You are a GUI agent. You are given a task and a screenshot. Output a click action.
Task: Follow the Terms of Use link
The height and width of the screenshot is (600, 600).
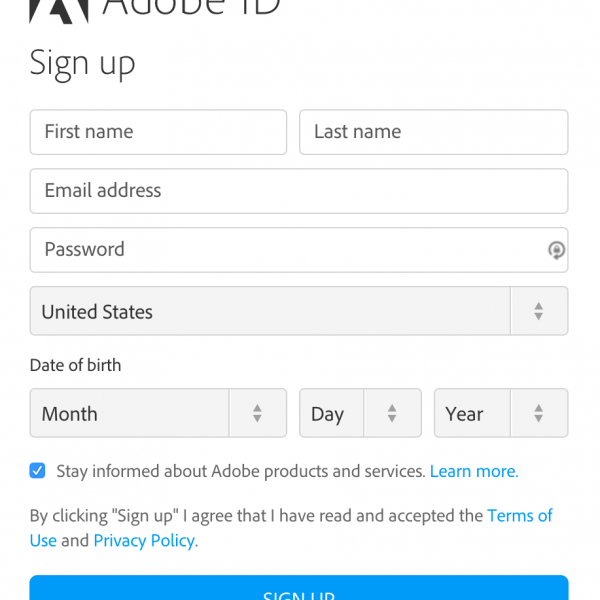coord(519,516)
